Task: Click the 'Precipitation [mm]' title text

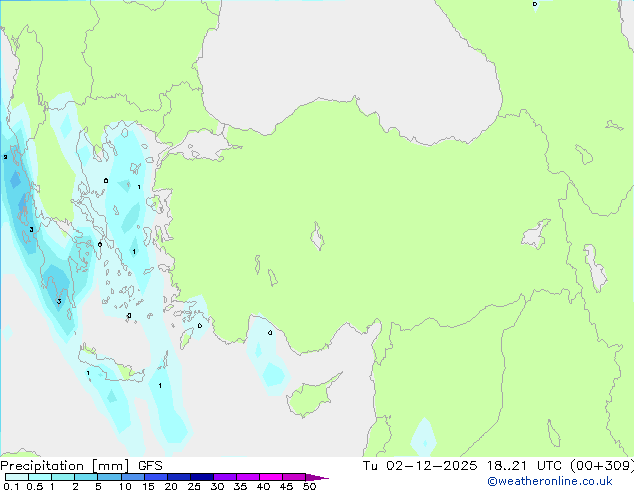Action: click(65, 466)
